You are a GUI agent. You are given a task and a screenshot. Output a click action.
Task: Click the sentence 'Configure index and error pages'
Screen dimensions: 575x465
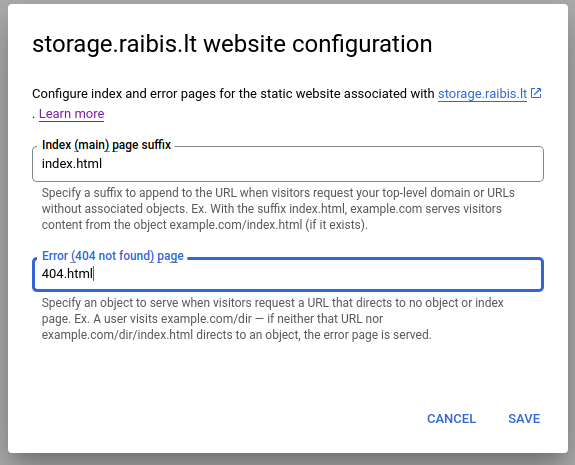tap(233, 94)
